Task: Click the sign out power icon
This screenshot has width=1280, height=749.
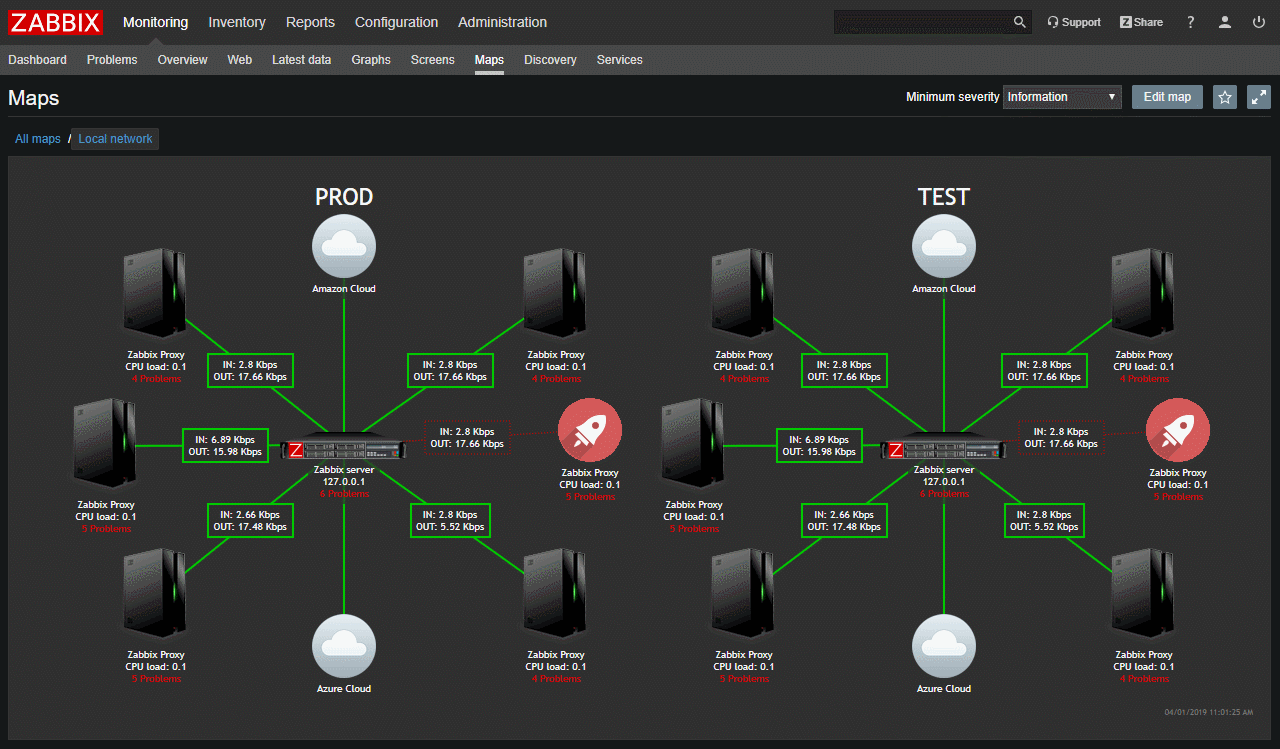Action: coord(1258,22)
